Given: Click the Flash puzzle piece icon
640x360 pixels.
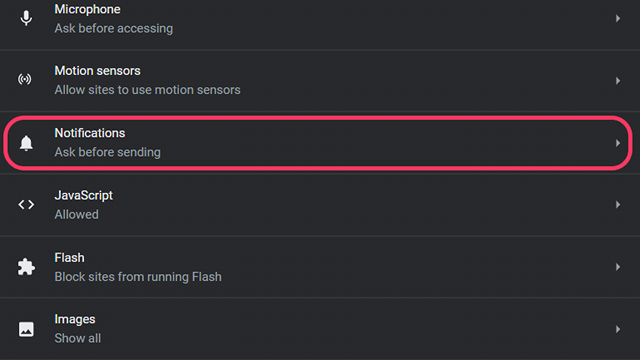Looking at the screenshot, I should coord(26,267).
